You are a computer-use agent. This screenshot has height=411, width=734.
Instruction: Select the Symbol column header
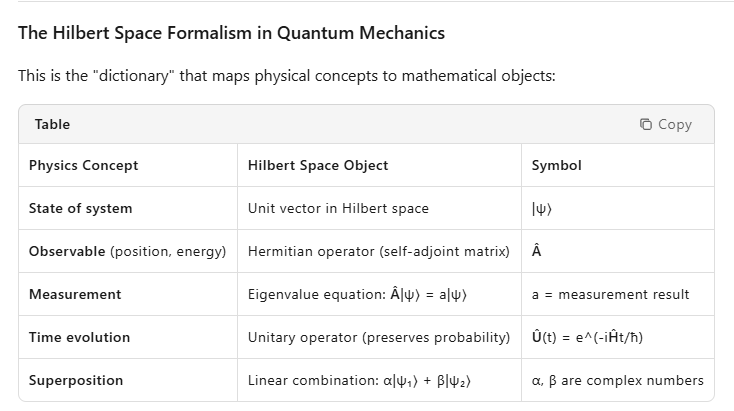coord(557,165)
